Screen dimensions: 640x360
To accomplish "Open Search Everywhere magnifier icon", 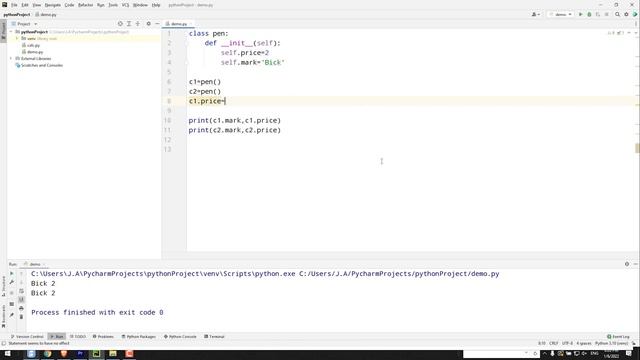I will (618, 14).
